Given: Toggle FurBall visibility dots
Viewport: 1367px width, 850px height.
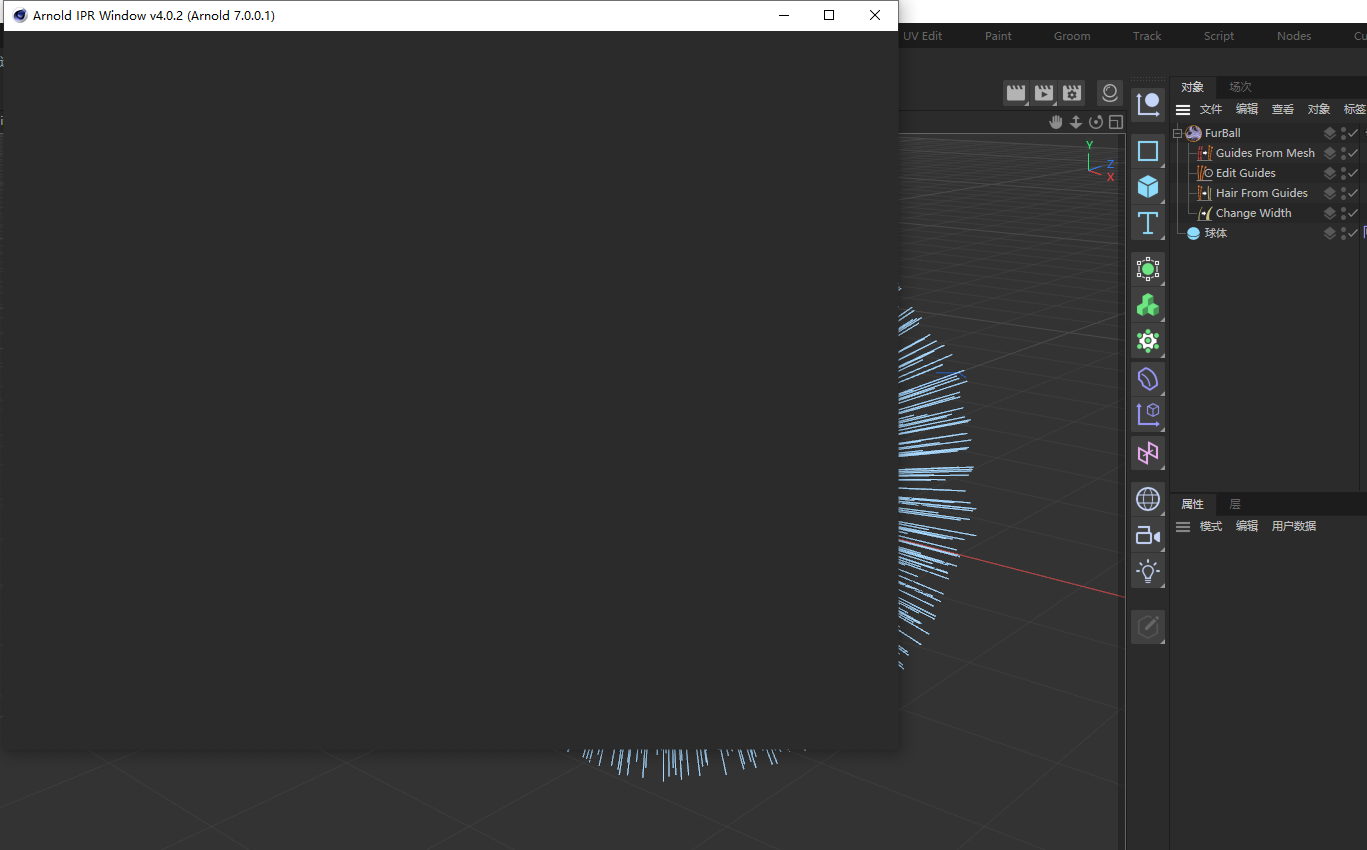Looking at the screenshot, I should click(x=1343, y=133).
